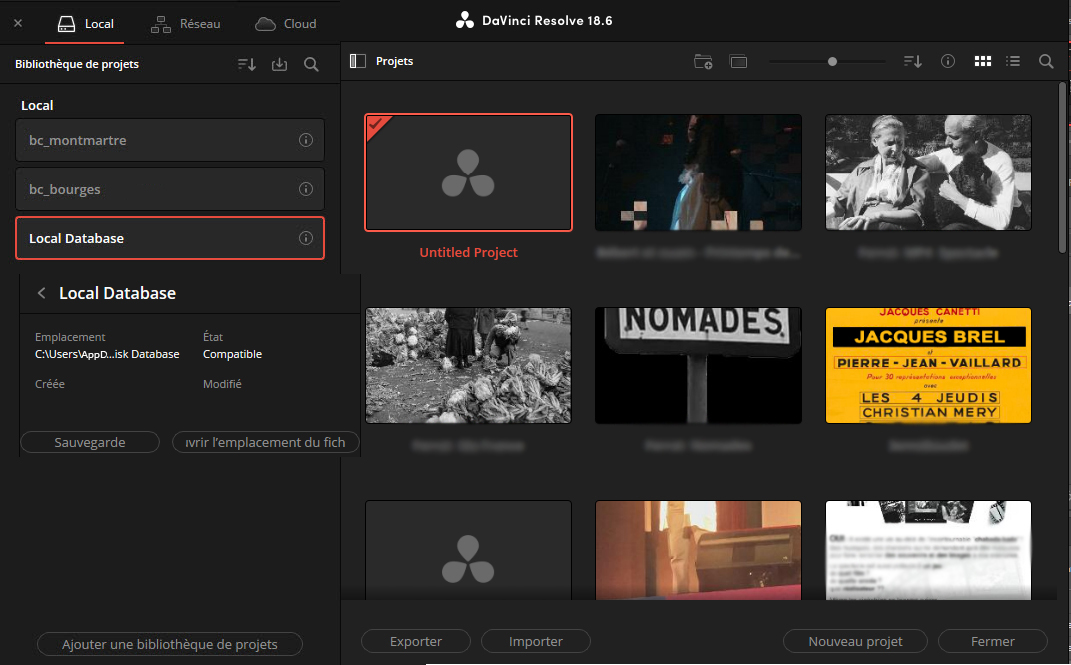The height and width of the screenshot is (665, 1071).
Task: Switch to the Cloud tab
Action: point(286,24)
